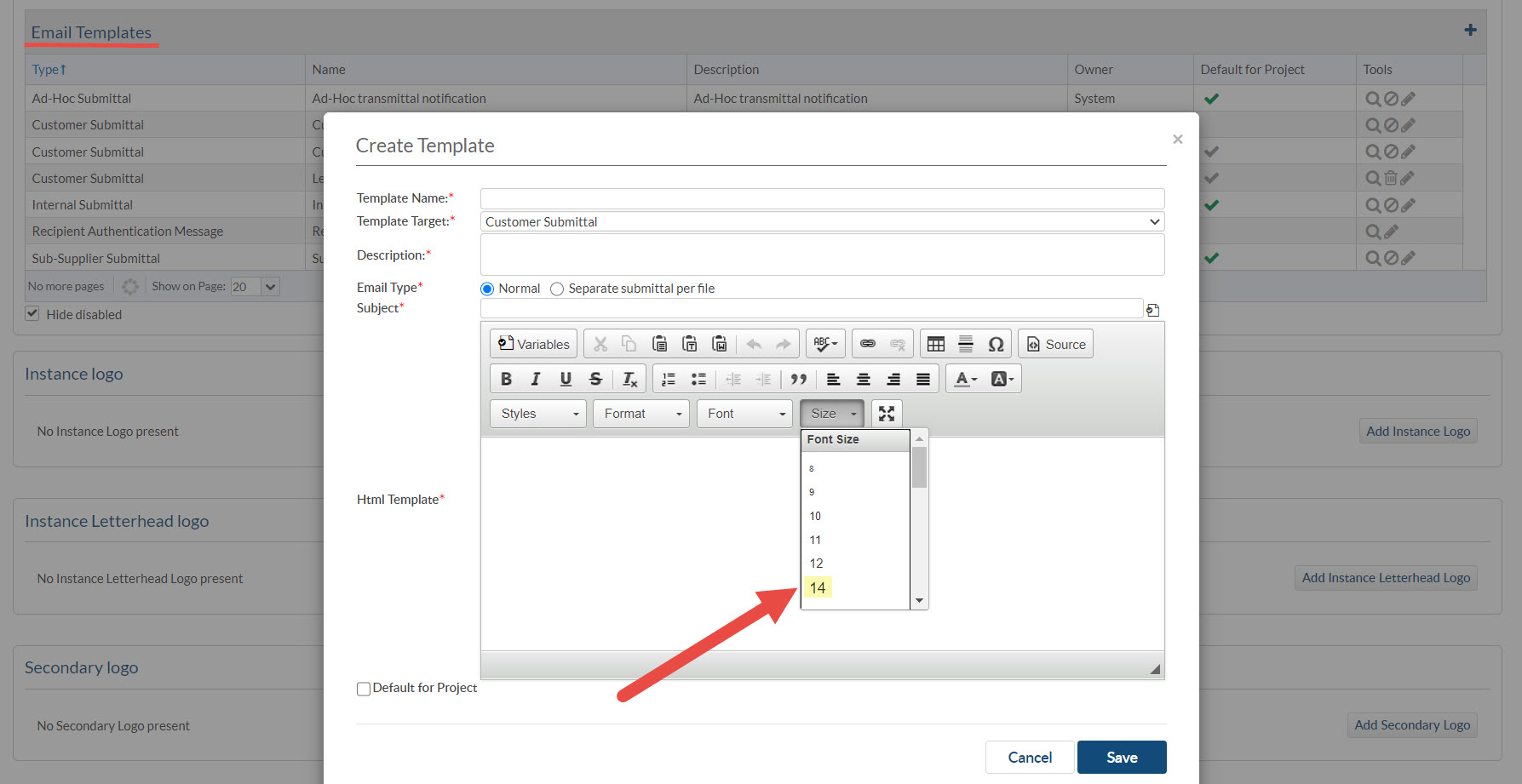Click the Cut scissors icon

pos(600,344)
